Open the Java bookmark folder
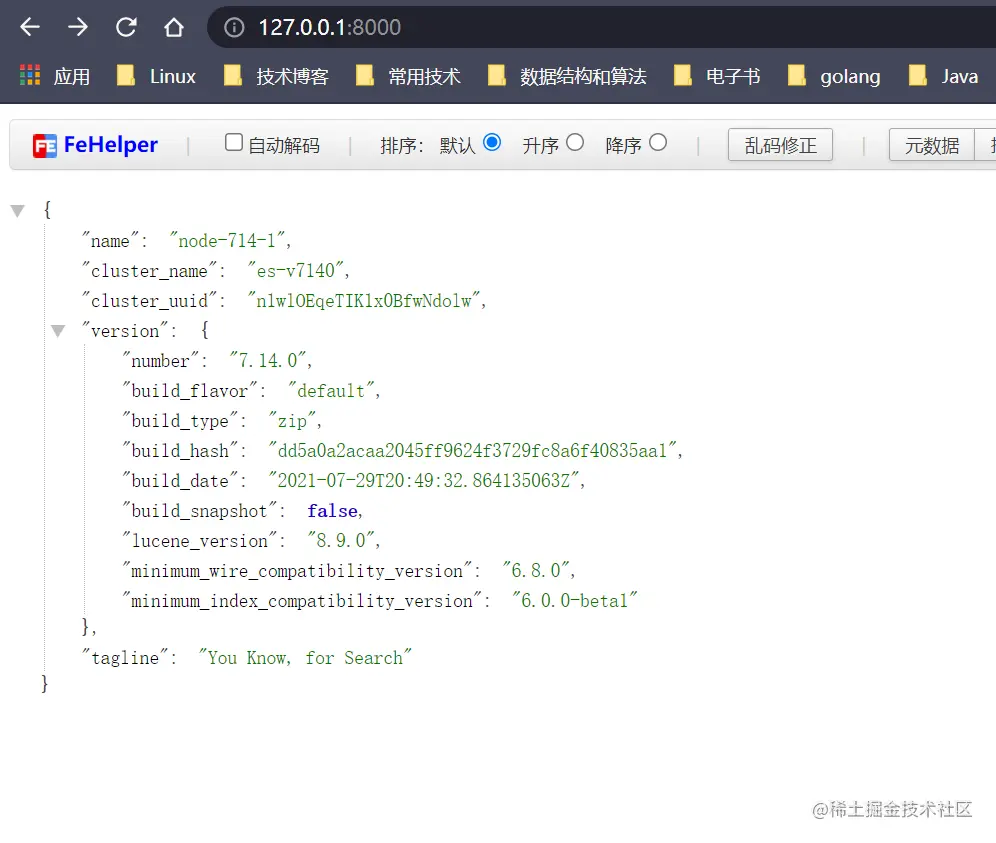The image size is (996, 843). point(943,76)
